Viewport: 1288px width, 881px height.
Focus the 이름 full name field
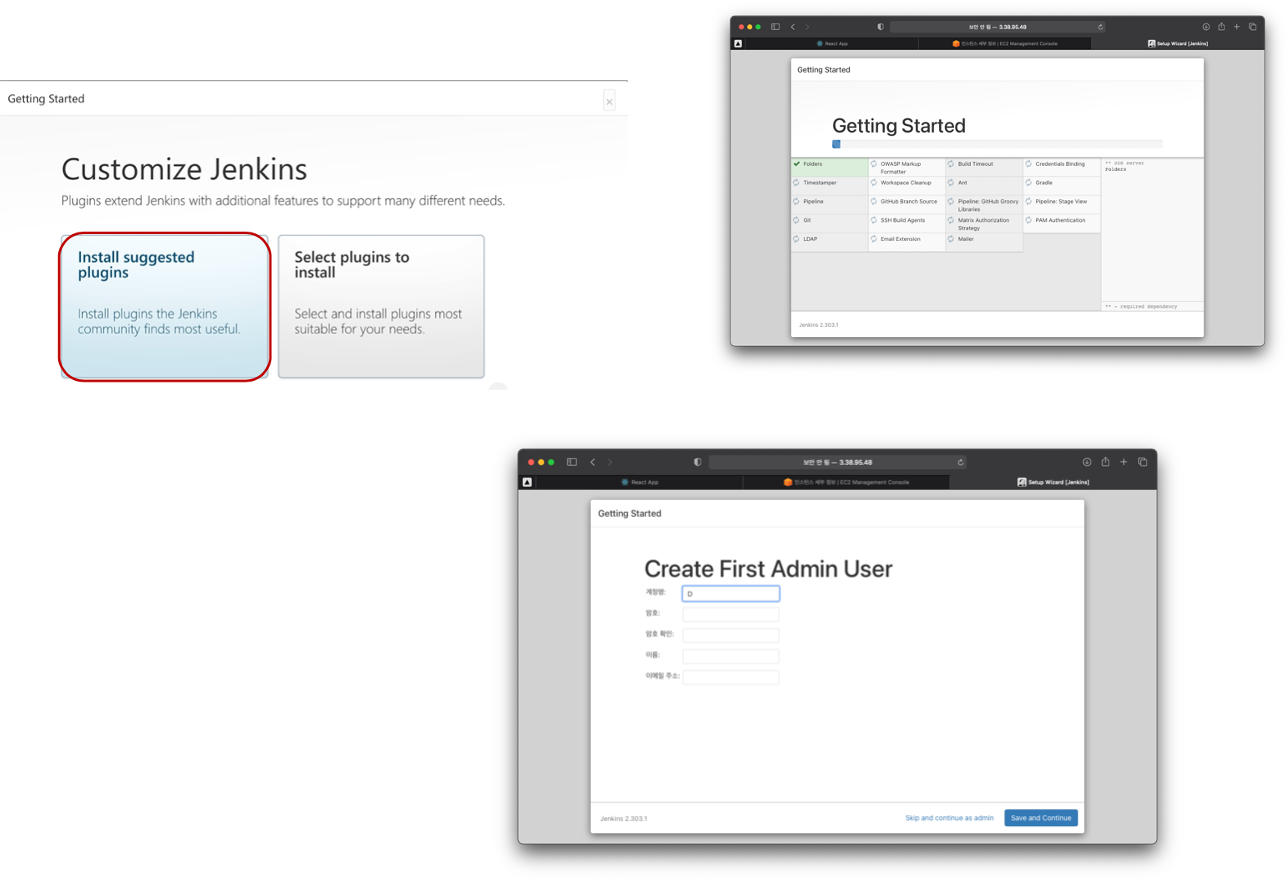(731, 656)
